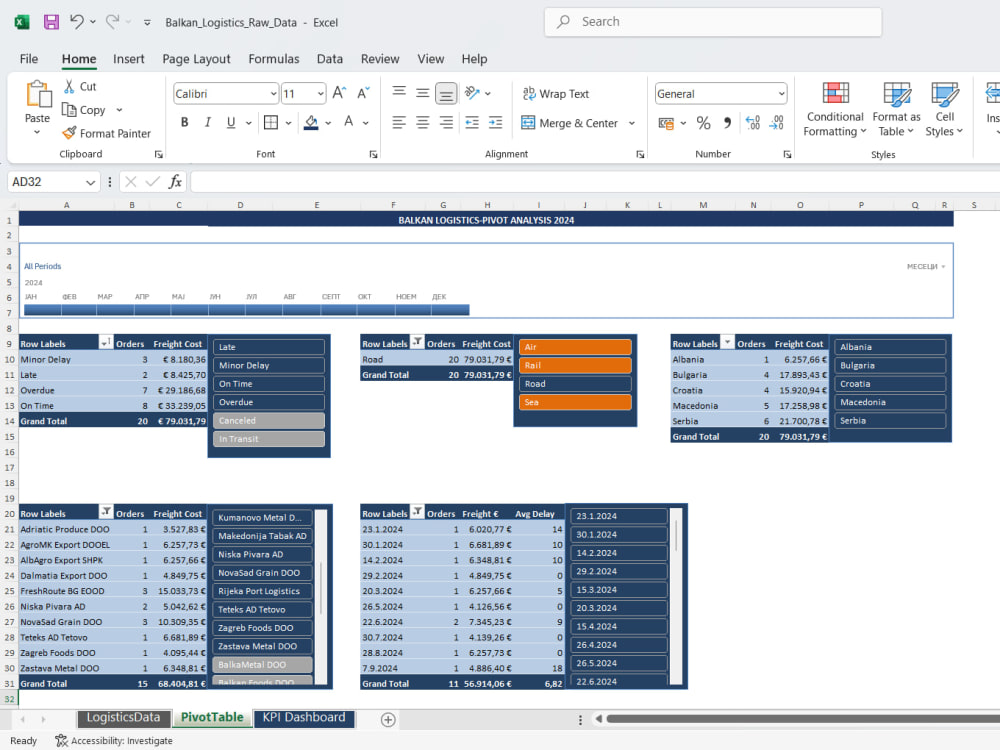The height and width of the screenshot is (750, 1000).
Task: Click the Undo arrow icon
Action: click(77, 22)
